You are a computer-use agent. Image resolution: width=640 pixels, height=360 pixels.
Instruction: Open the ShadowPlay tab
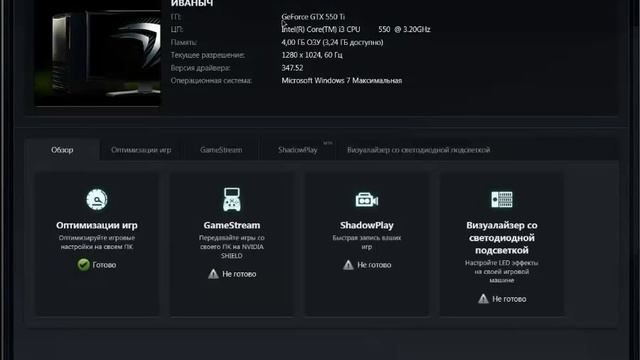click(298, 150)
